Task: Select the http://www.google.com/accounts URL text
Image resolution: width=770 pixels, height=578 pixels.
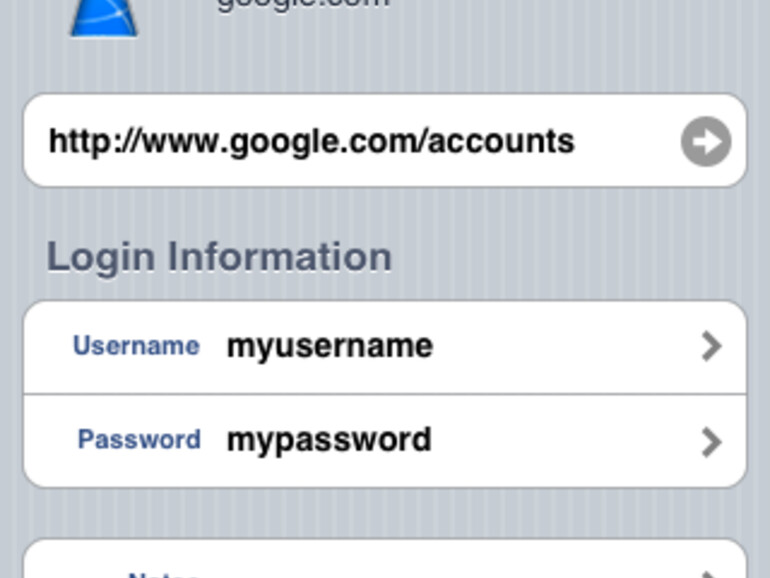Action: pyautogui.click(x=311, y=141)
